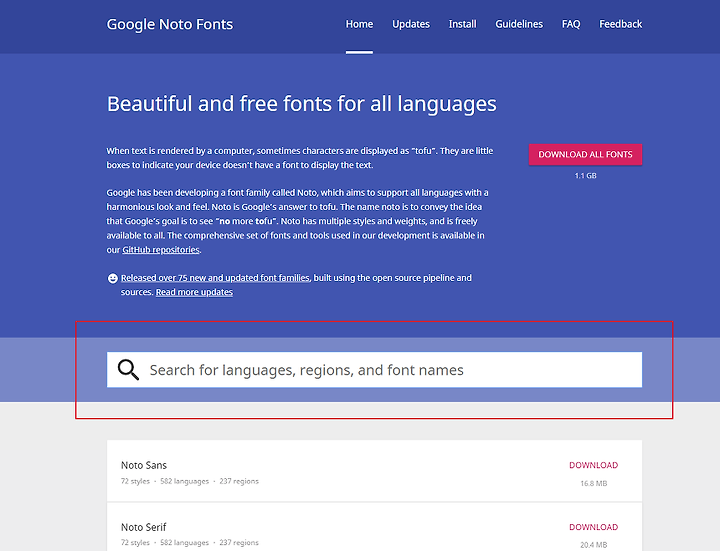
Task: Open the Guidelines tab
Action: tap(519, 24)
